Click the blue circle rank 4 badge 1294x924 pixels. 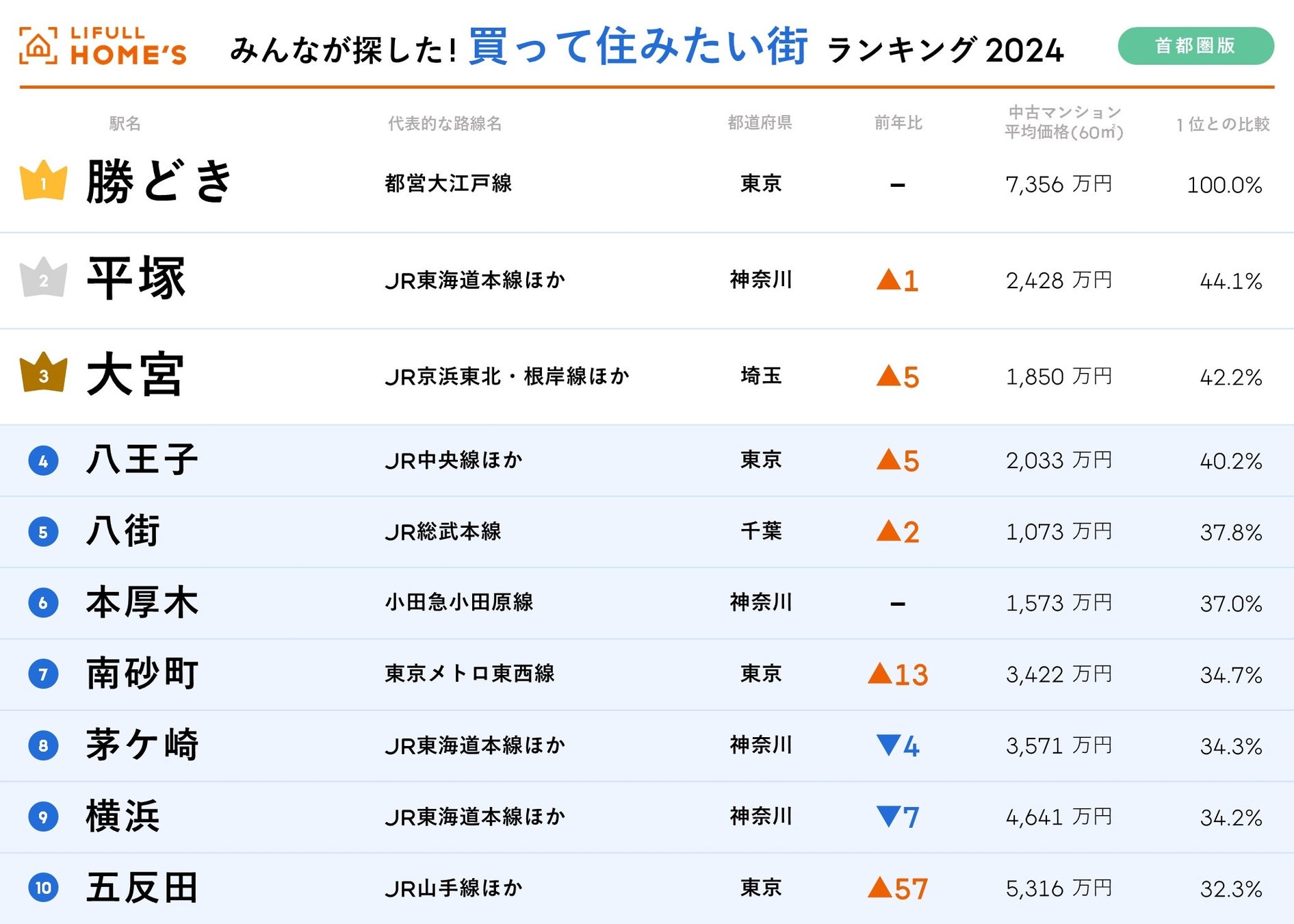[43, 461]
